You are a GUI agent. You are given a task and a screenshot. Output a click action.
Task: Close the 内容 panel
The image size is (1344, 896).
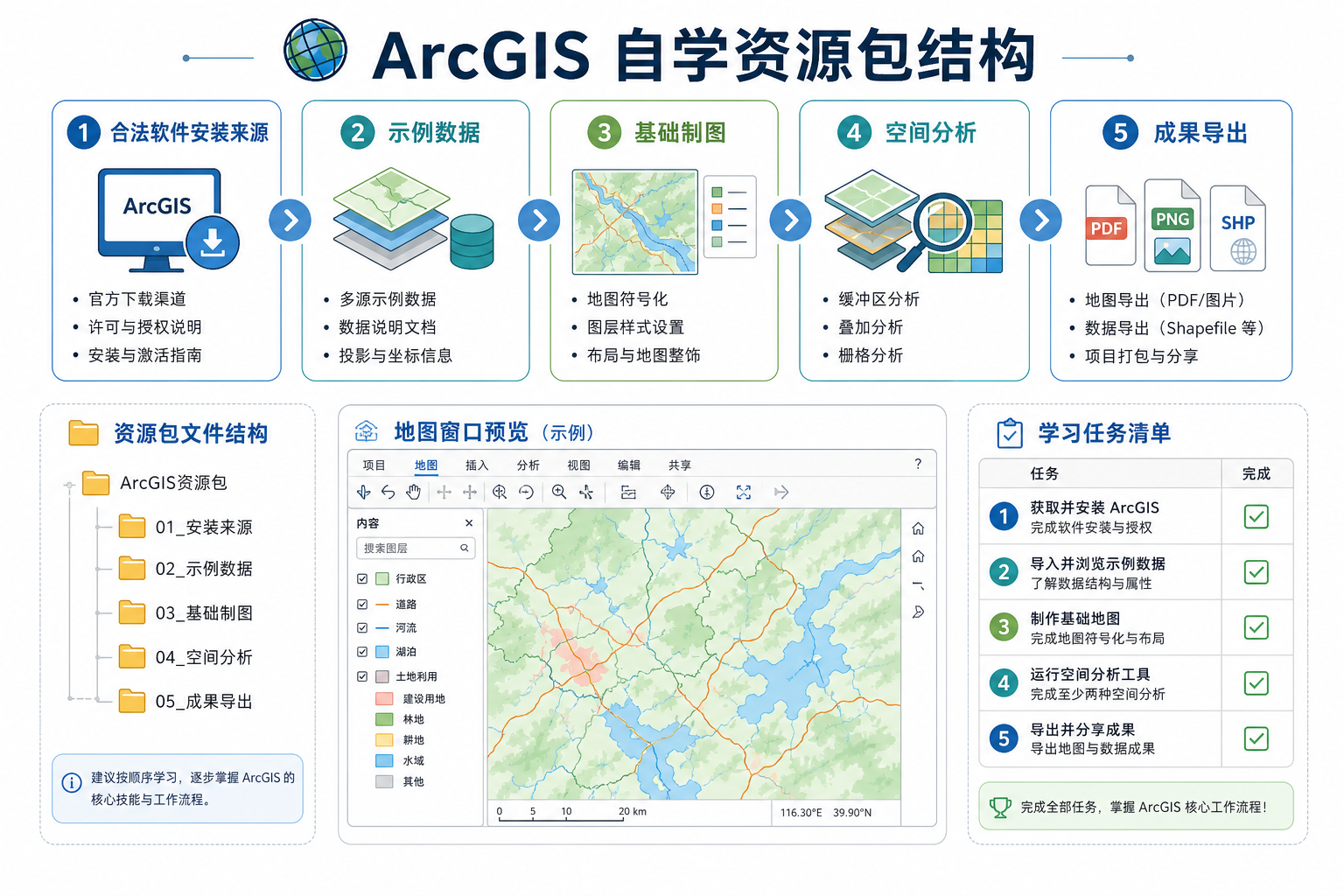pos(469,523)
